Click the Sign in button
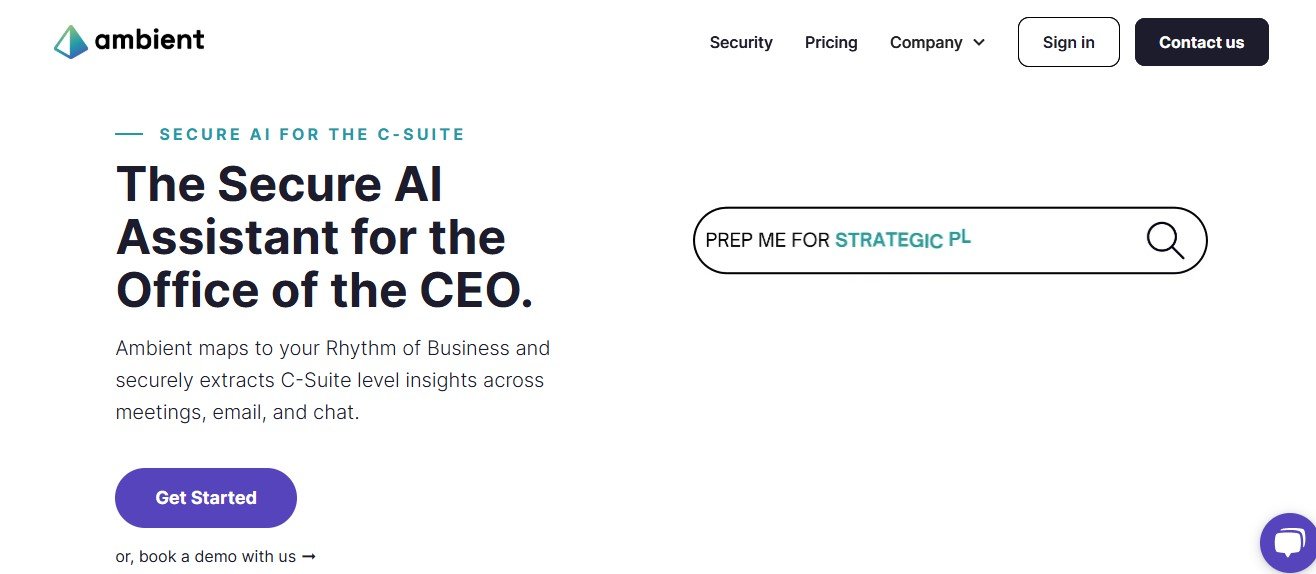This screenshot has width=1316, height=574. tap(1068, 42)
